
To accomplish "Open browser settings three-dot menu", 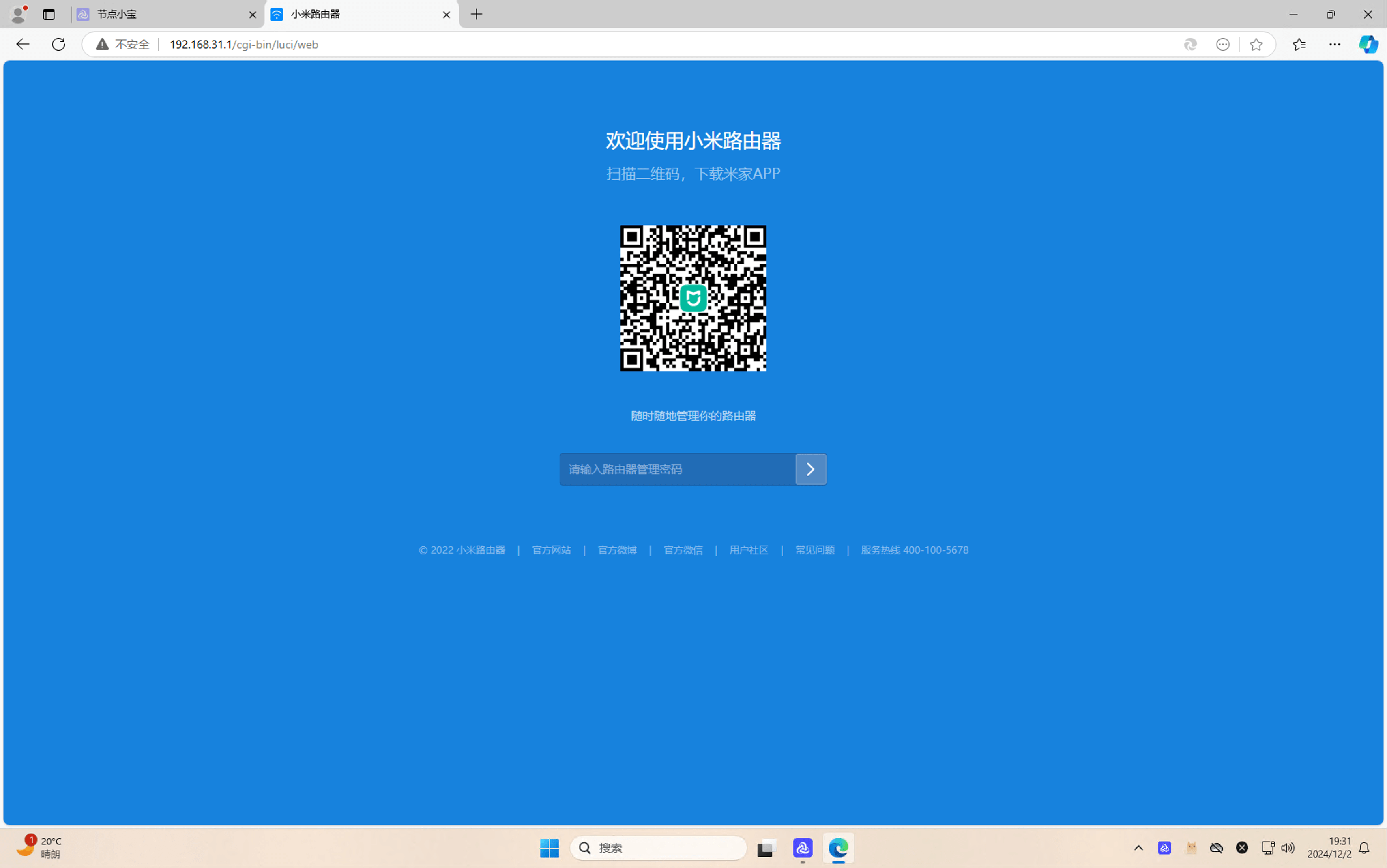I will point(1335,44).
